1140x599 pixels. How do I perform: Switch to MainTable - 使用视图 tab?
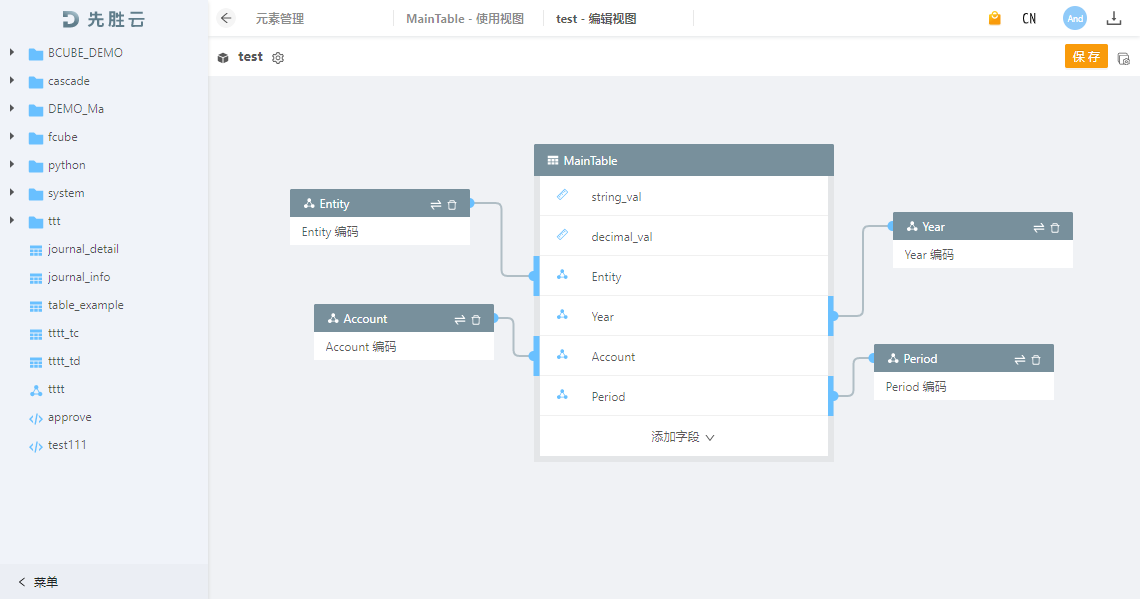tap(465, 19)
